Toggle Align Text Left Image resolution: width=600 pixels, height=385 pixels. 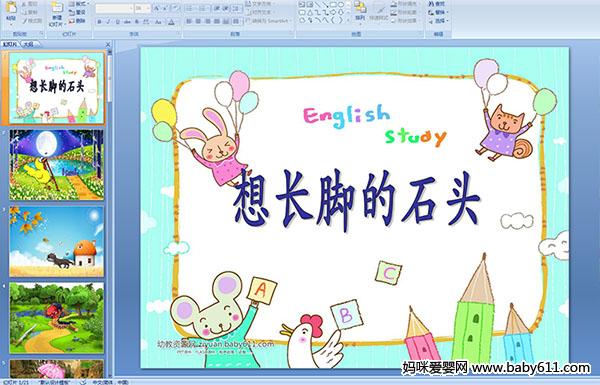click(189, 21)
